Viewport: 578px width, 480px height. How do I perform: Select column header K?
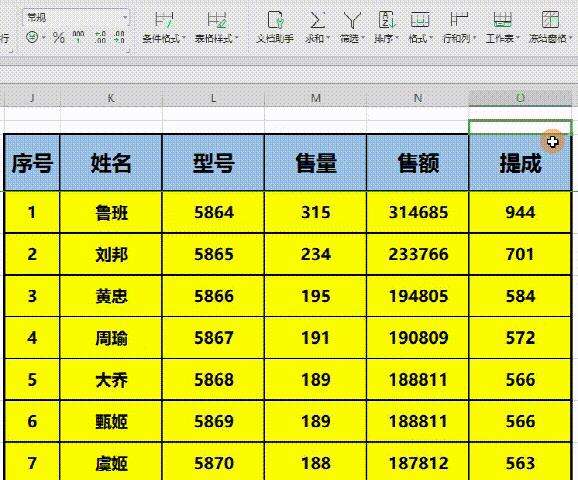click(111, 98)
